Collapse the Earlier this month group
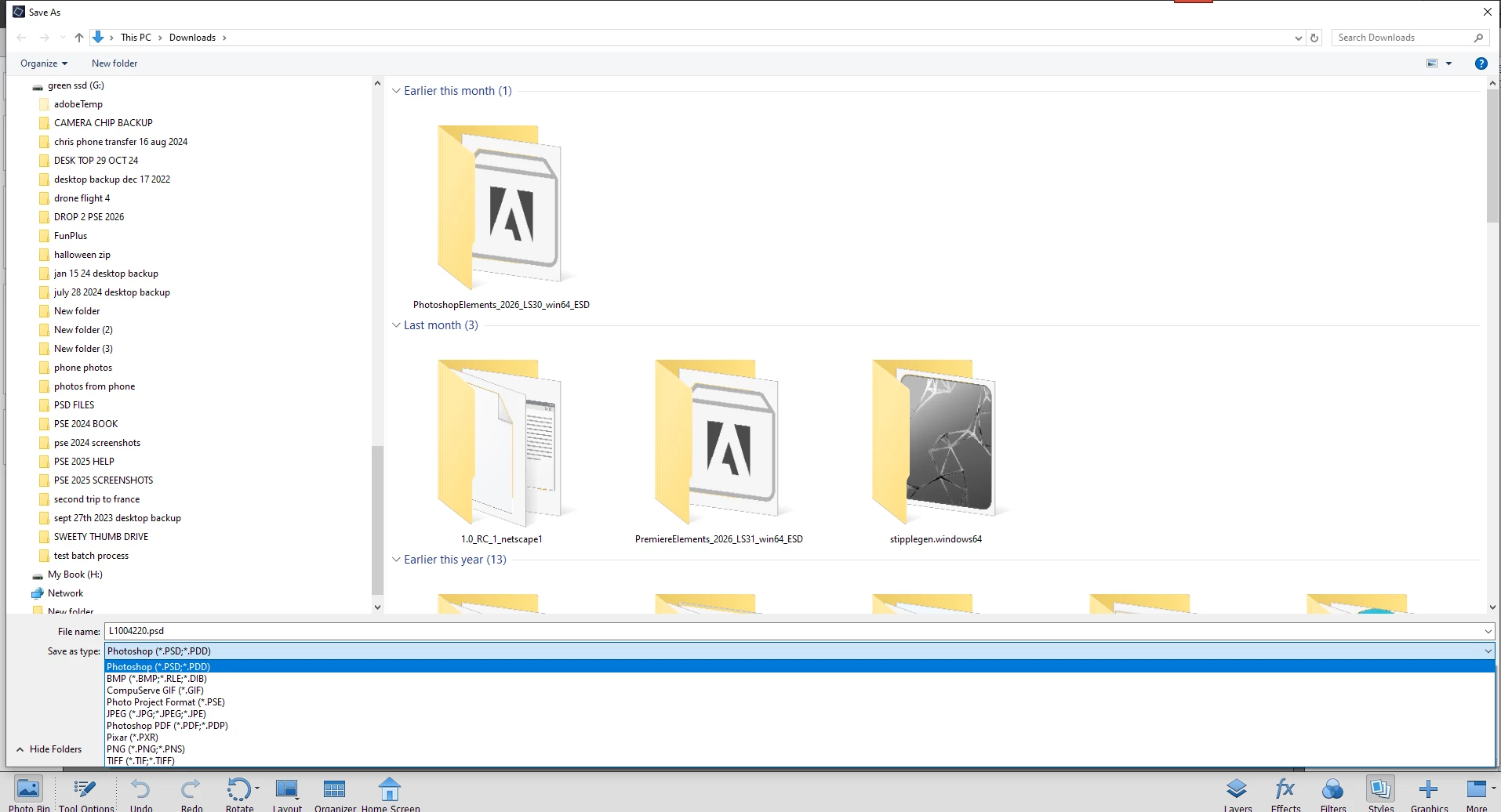Viewport: 1501px width, 812px height. (x=396, y=91)
